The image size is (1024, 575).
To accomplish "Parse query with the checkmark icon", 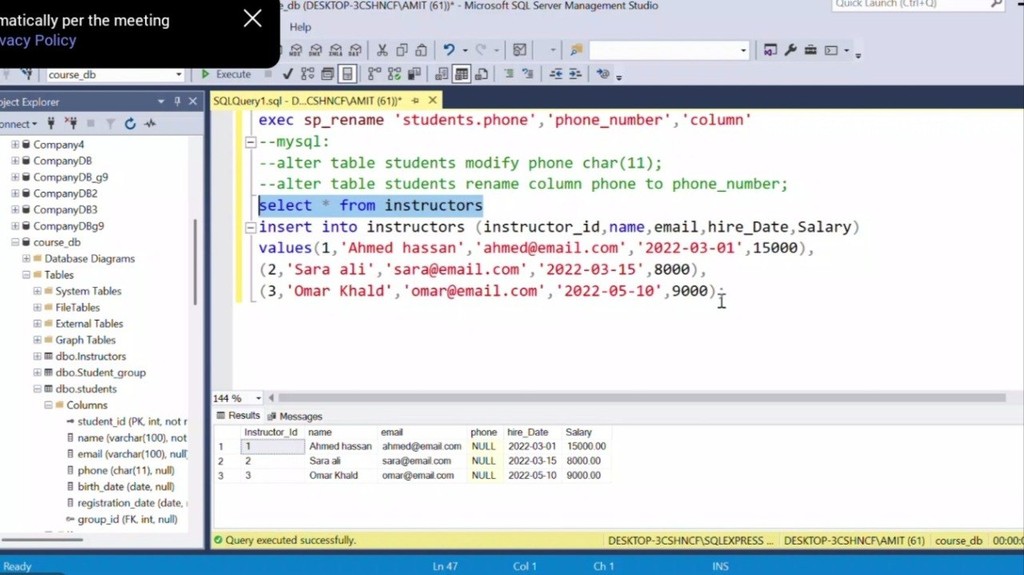I will coord(287,74).
